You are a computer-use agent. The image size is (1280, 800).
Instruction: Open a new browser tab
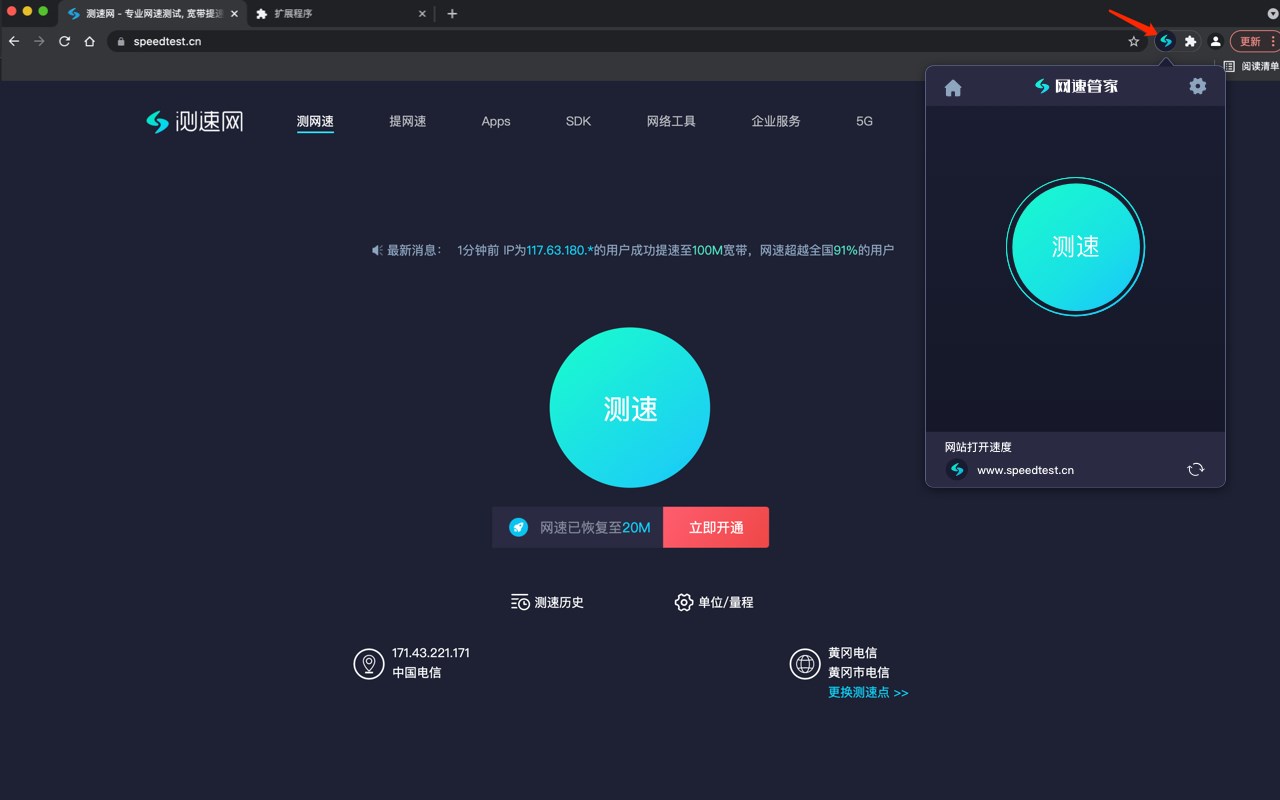pos(452,14)
